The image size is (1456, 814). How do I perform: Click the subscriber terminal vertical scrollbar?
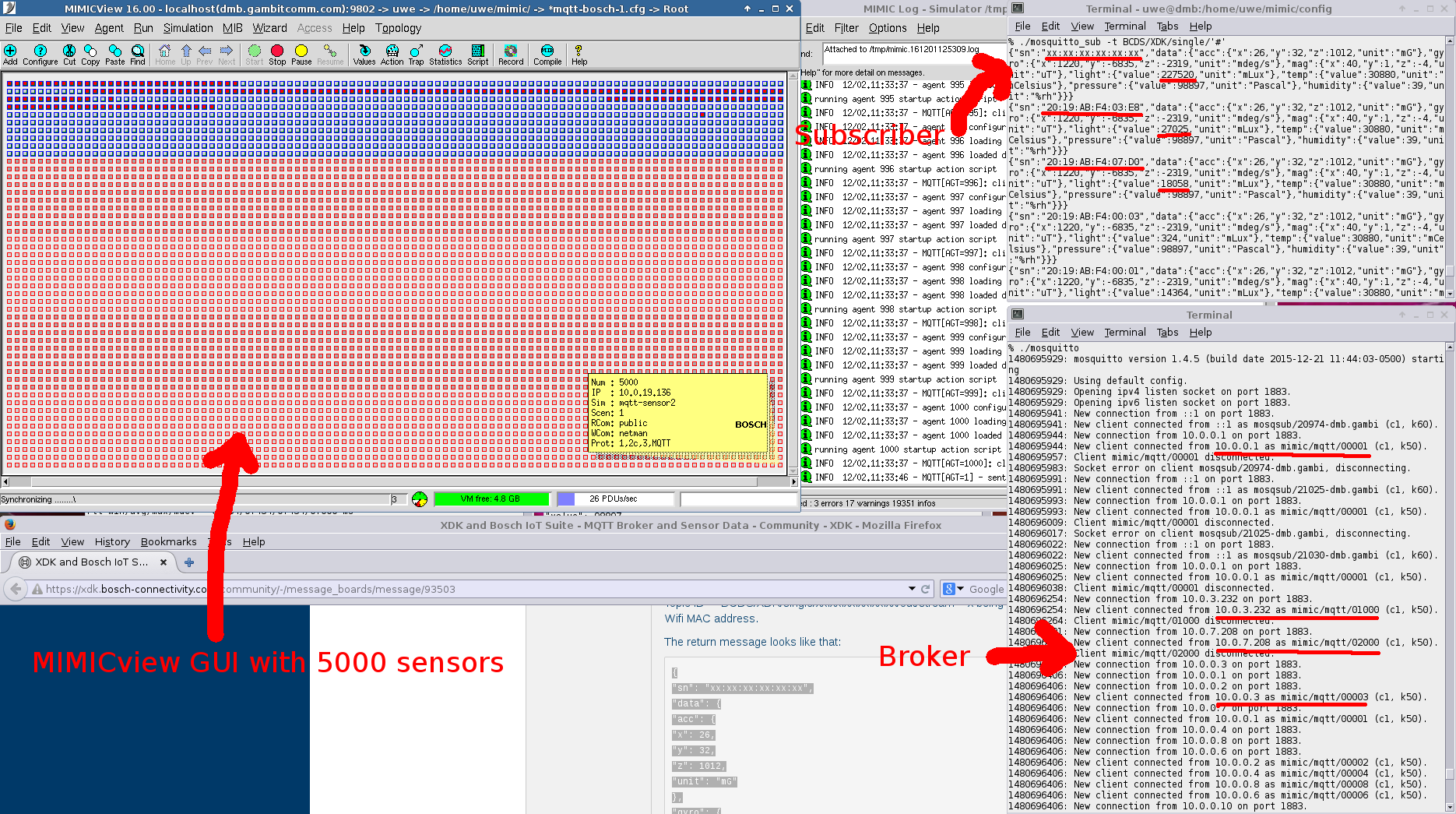(1450, 167)
